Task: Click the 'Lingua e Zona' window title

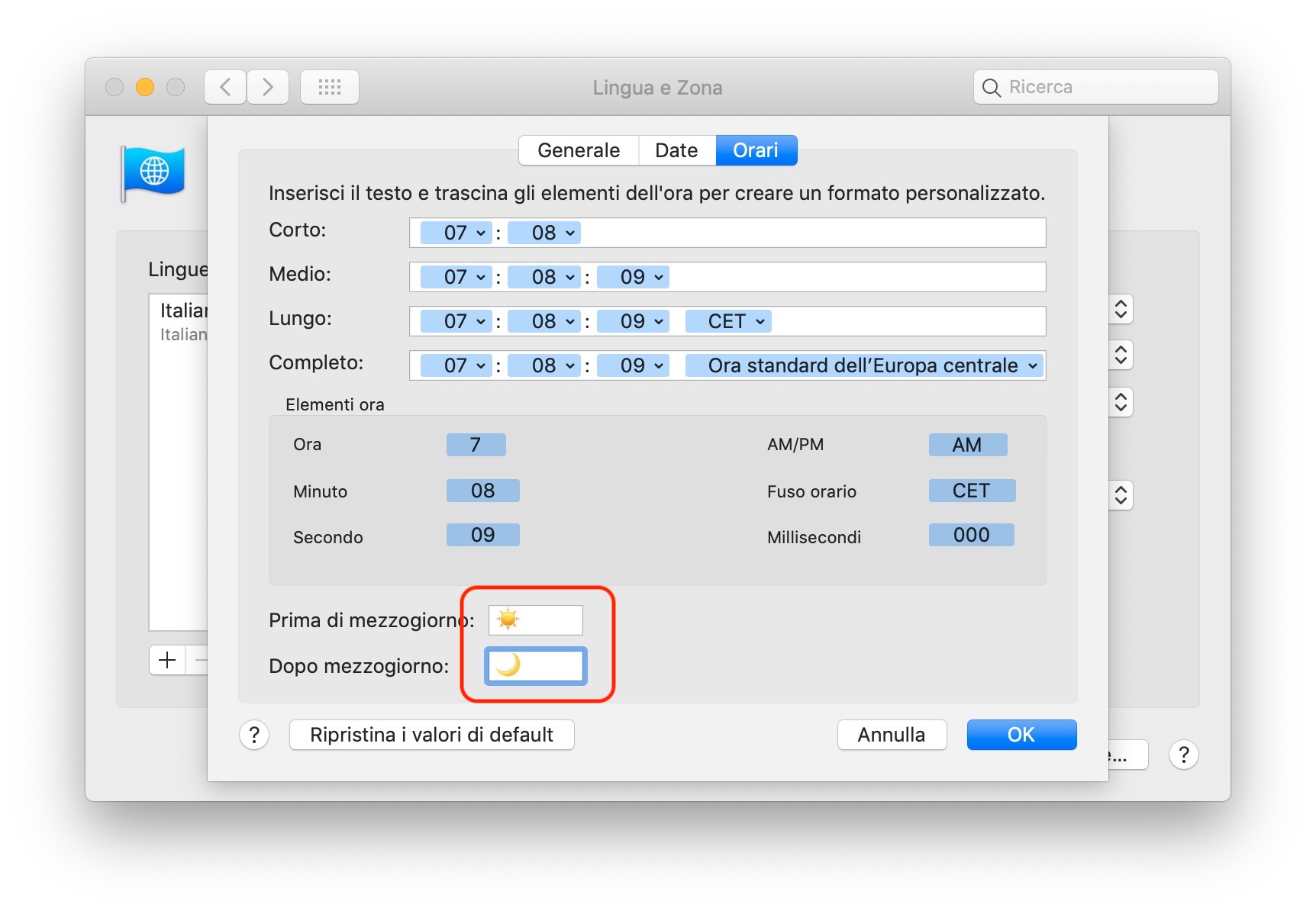Action: click(657, 88)
